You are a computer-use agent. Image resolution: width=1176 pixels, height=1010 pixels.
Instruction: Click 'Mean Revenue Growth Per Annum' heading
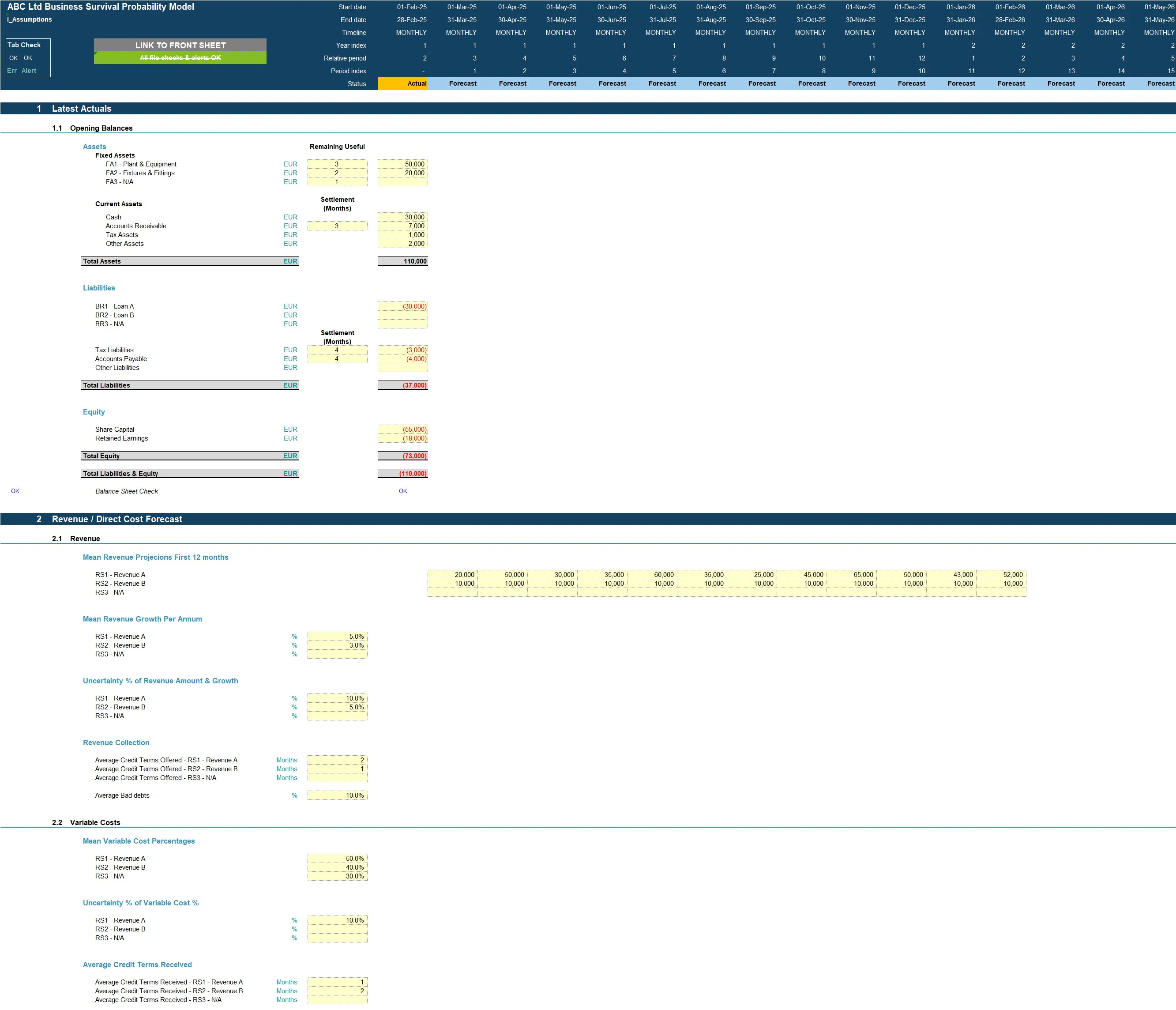(x=143, y=619)
